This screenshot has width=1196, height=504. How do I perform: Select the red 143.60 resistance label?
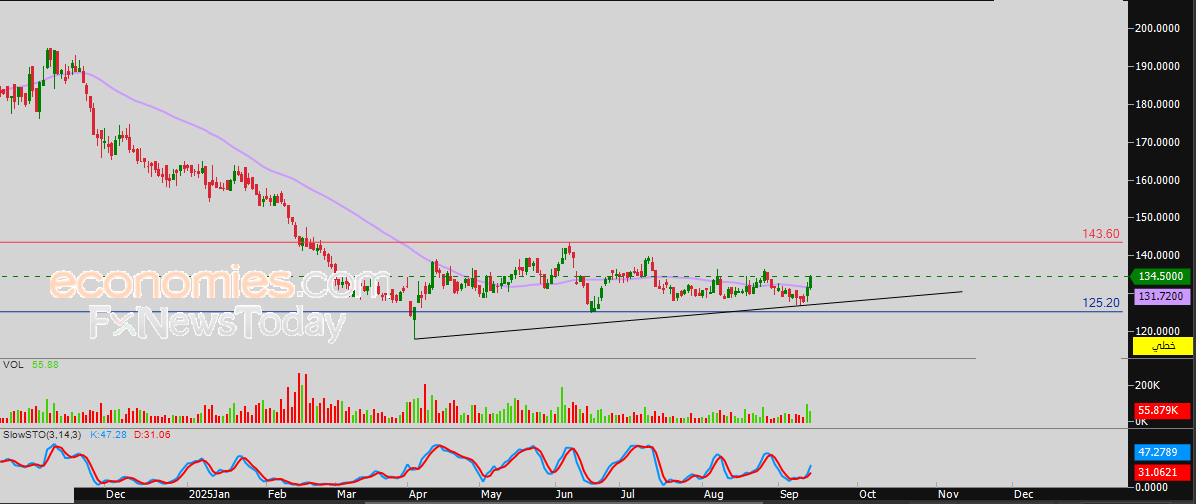(x=1102, y=233)
